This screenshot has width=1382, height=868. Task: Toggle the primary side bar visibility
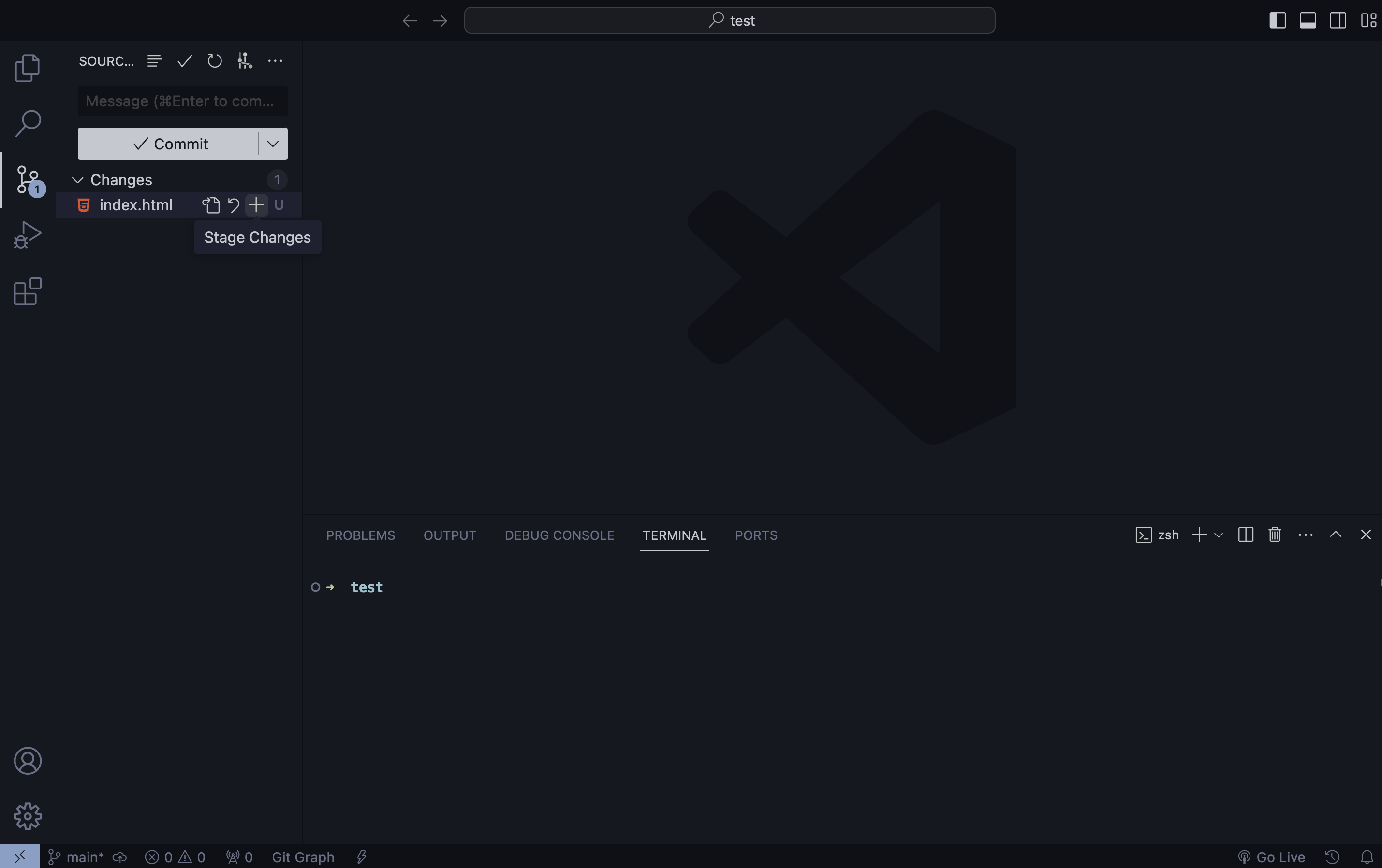click(1277, 20)
